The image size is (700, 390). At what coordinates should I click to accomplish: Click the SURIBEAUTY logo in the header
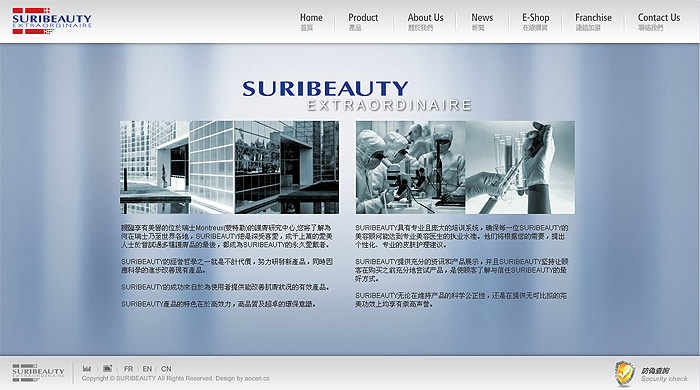point(52,21)
